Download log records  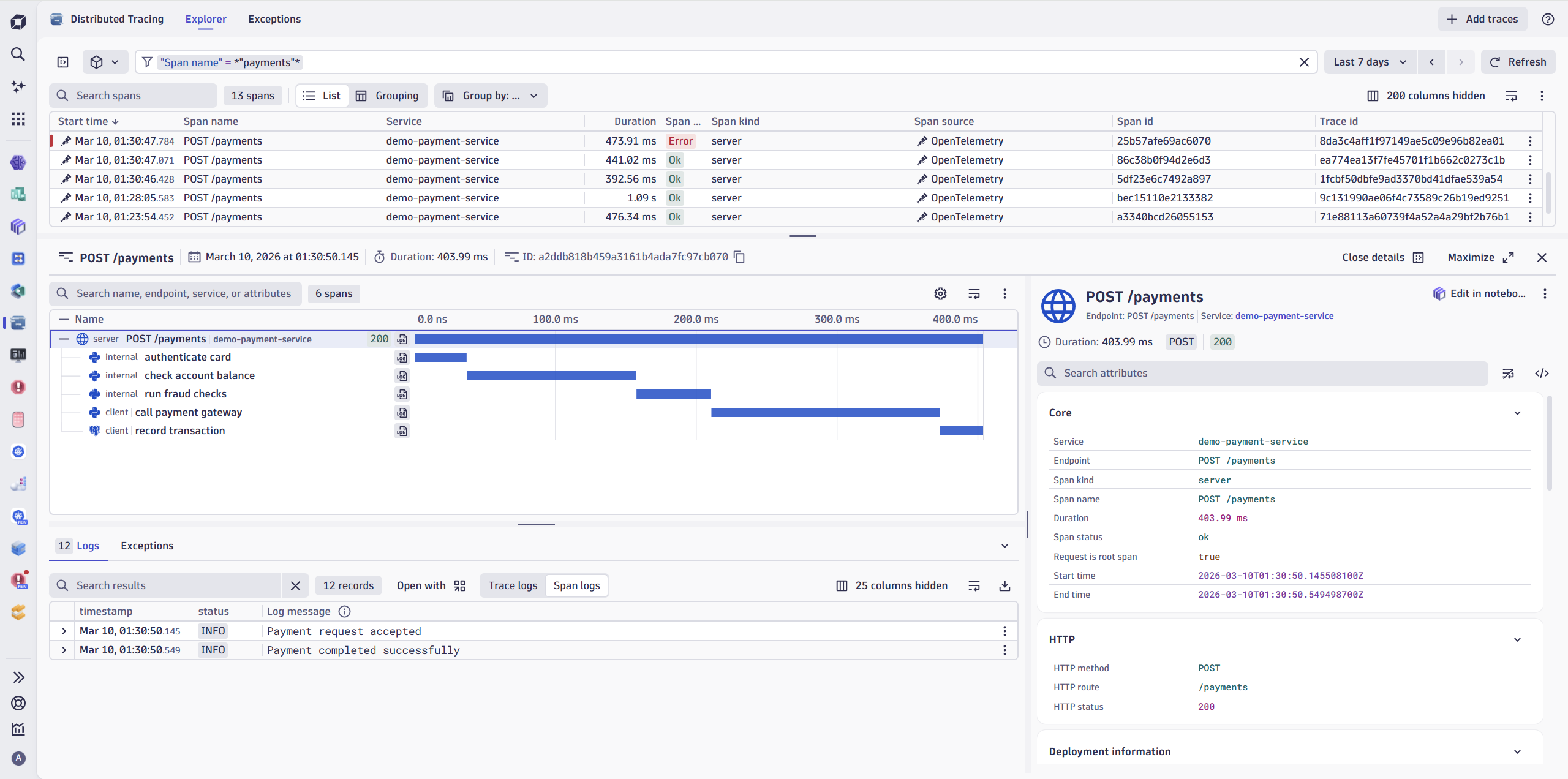(x=1005, y=585)
